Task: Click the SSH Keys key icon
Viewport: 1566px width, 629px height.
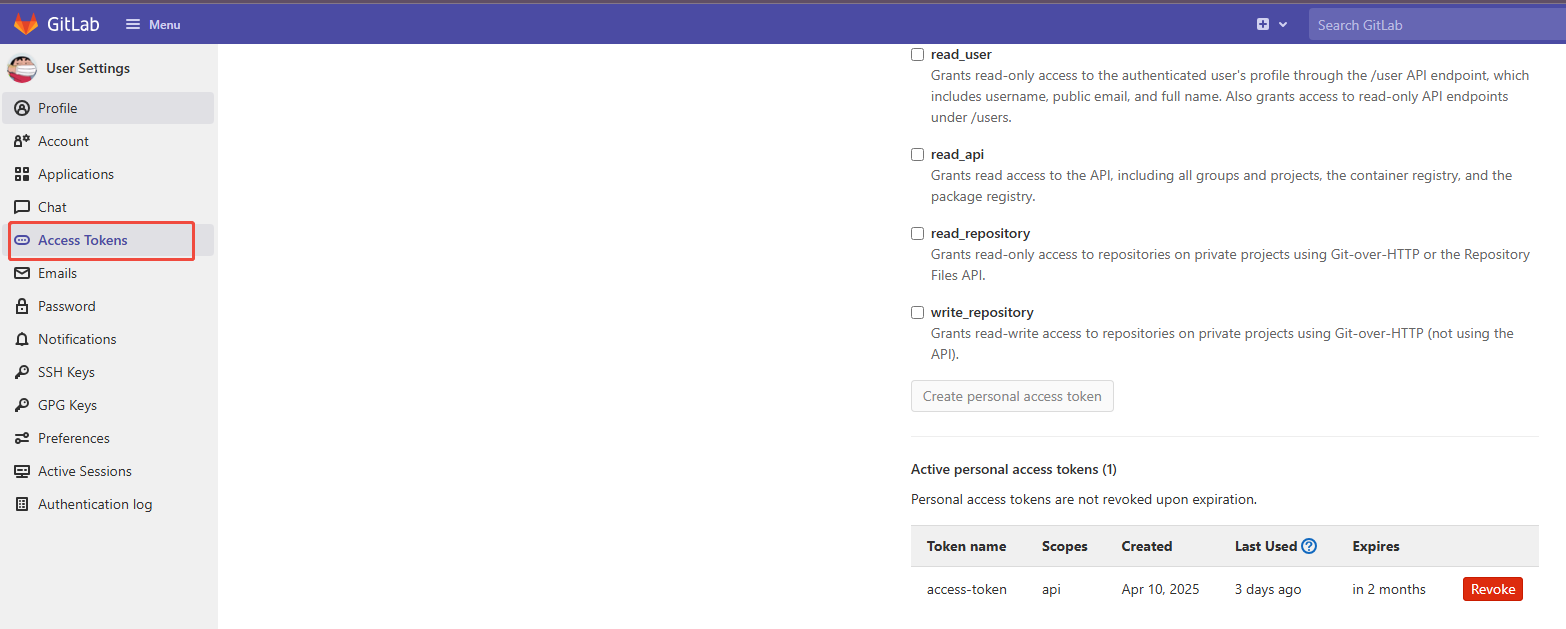Action: click(22, 371)
